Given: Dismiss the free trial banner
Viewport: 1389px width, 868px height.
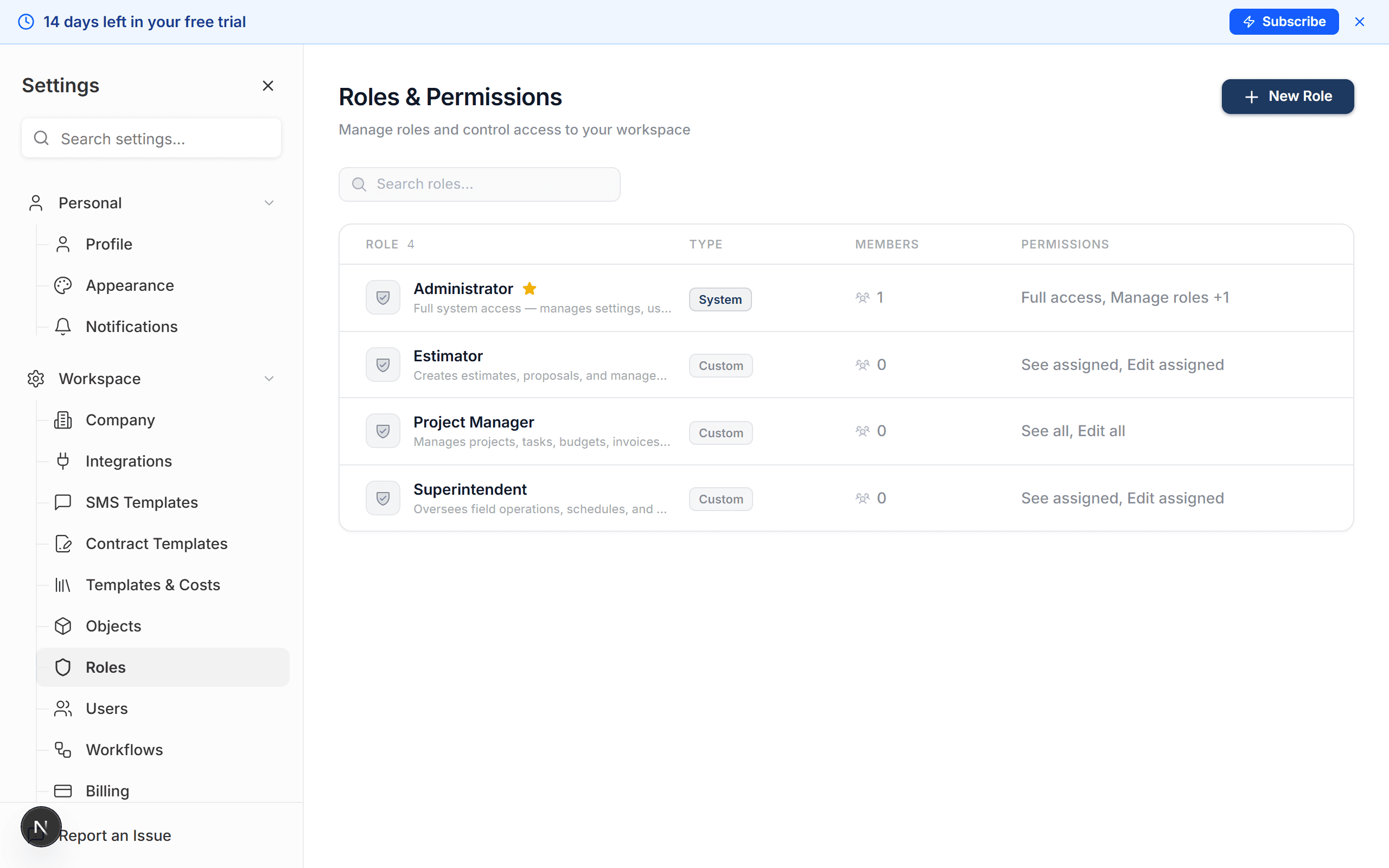Looking at the screenshot, I should pos(1359,21).
